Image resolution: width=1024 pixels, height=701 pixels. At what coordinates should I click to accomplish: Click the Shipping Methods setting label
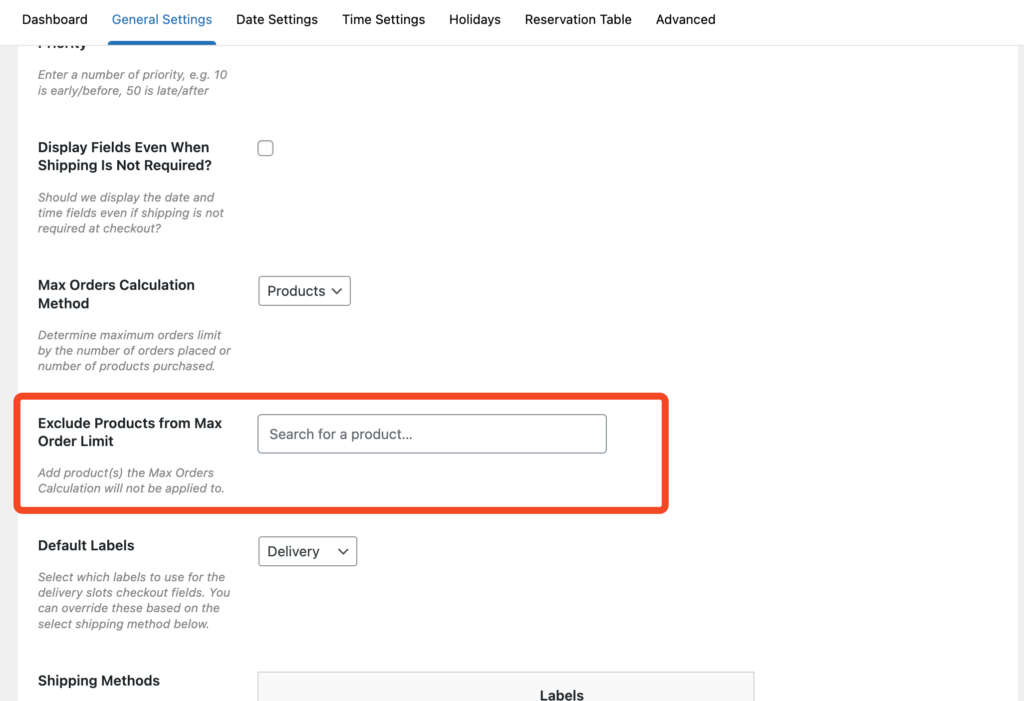98,680
